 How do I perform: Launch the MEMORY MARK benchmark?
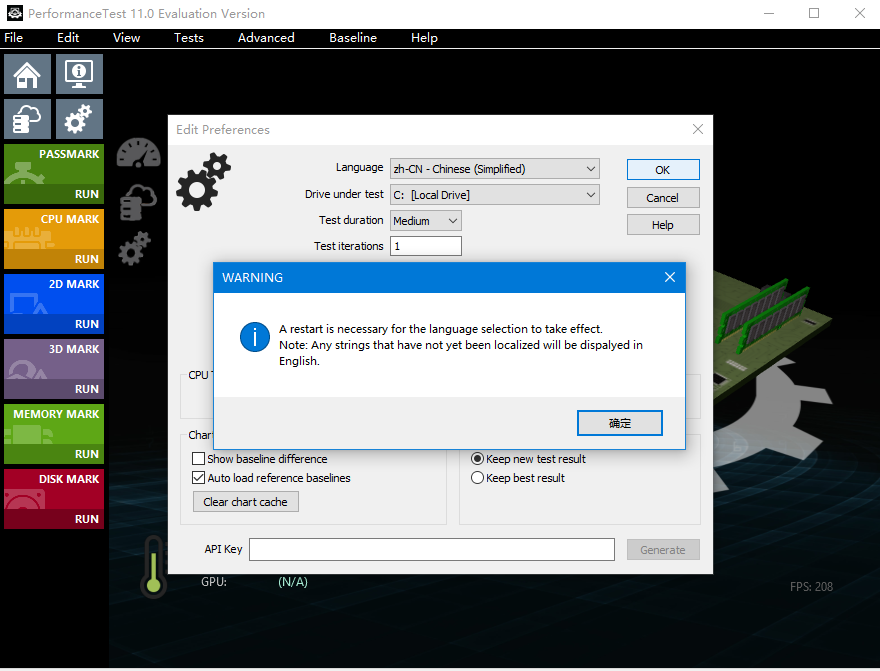pos(53,434)
